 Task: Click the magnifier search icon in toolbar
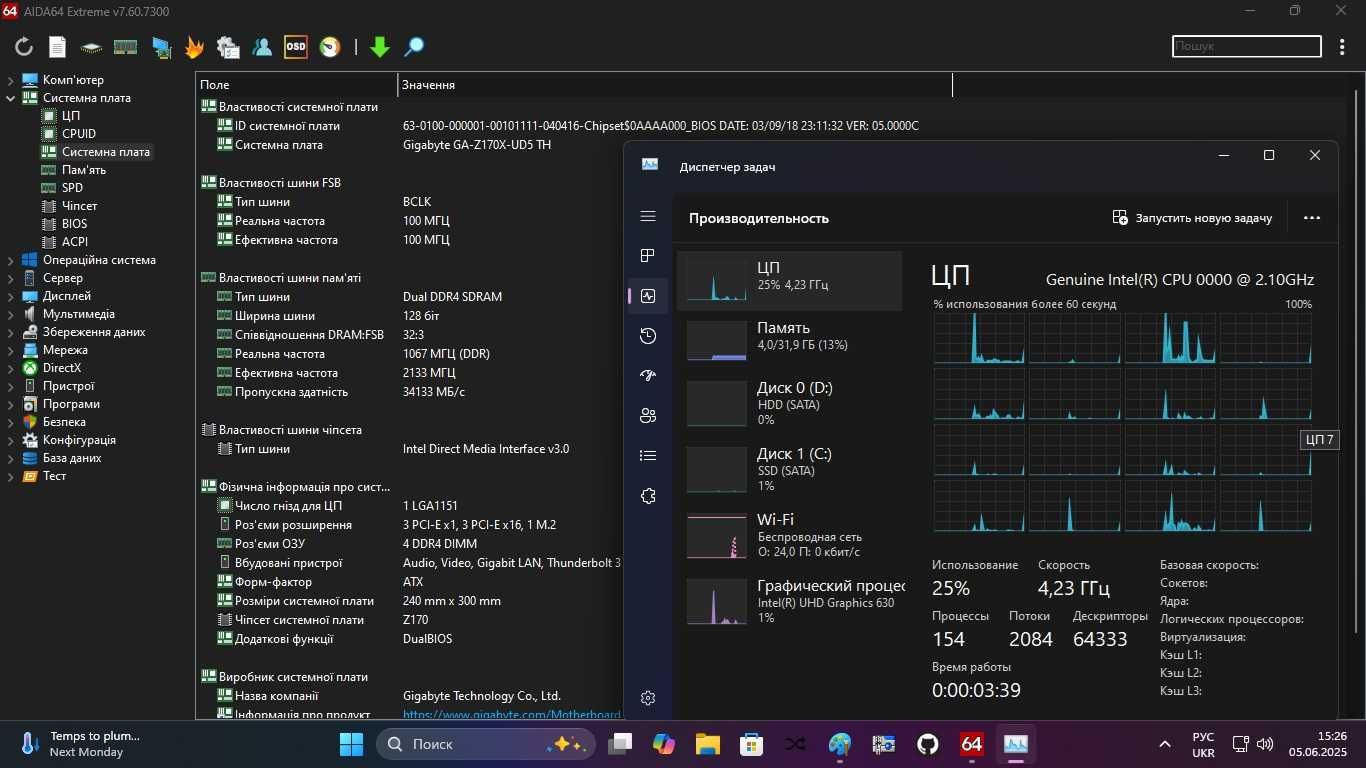pyautogui.click(x=414, y=47)
